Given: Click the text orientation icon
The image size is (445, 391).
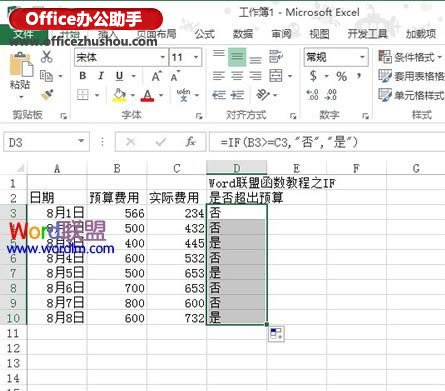Looking at the screenshot, I should [262, 95].
